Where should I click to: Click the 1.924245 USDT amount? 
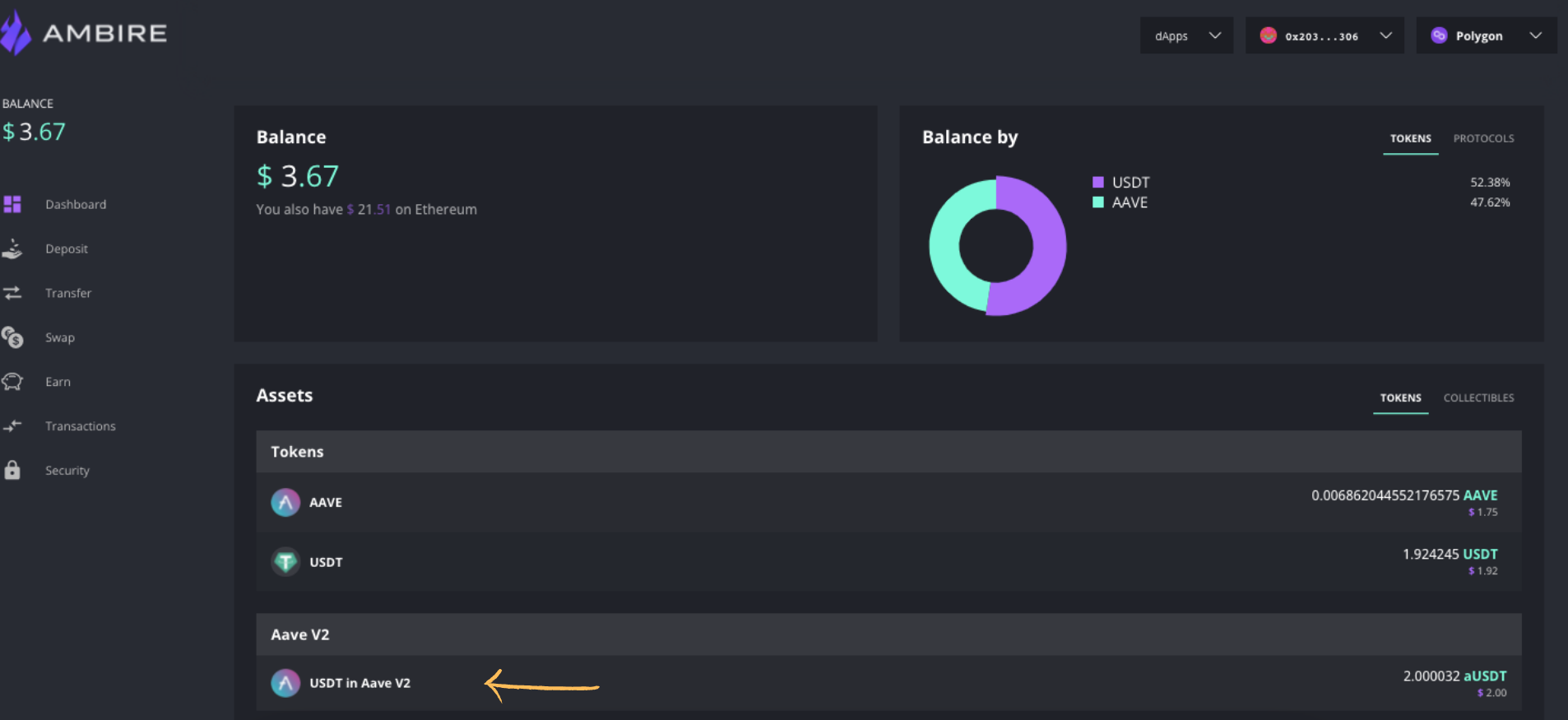tap(1450, 554)
